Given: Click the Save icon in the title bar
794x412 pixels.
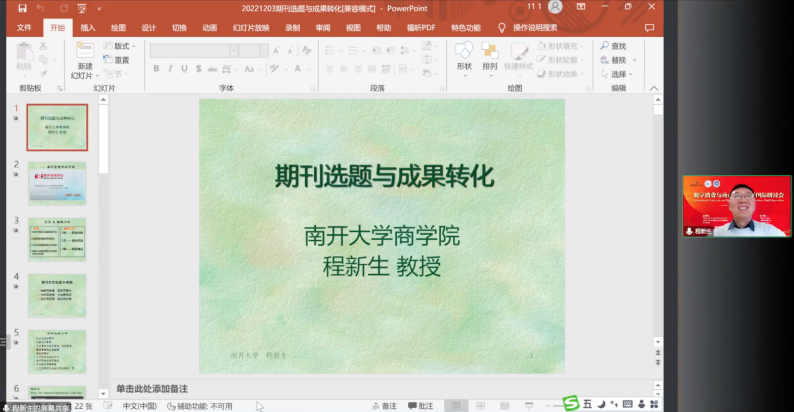Looking at the screenshot, I should (x=23, y=8).
